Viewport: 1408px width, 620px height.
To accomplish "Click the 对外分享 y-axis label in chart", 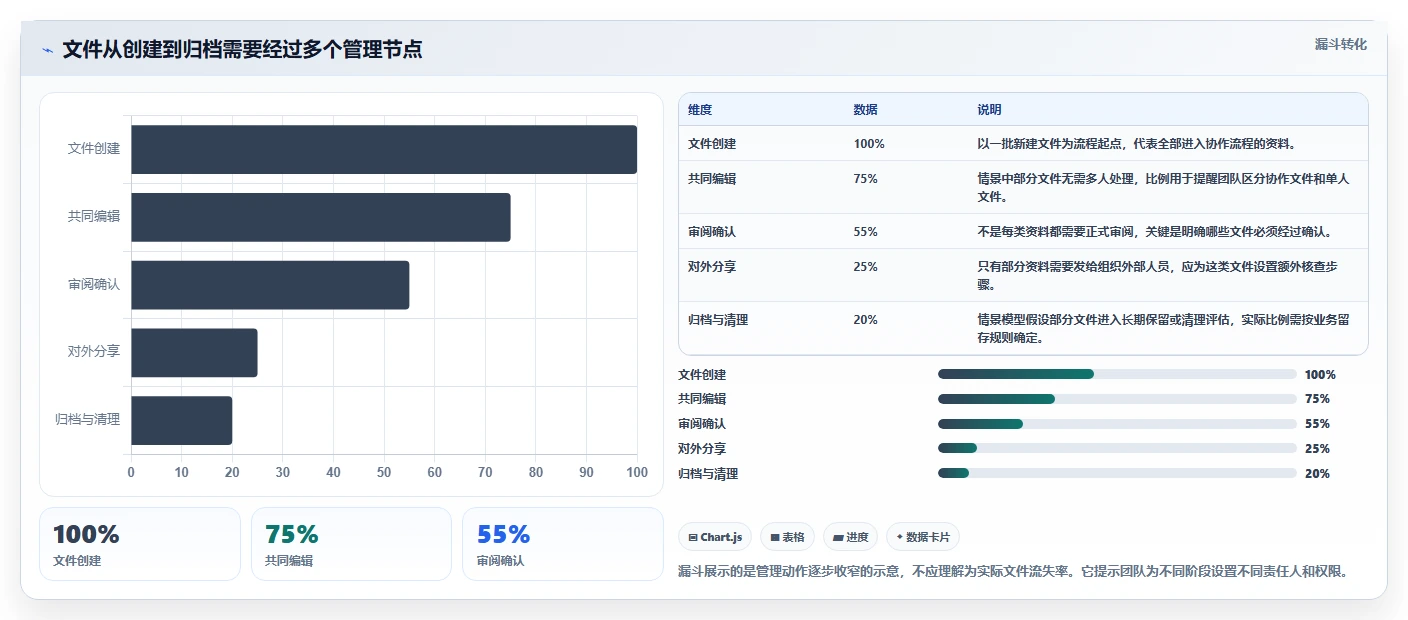I will coord(94,353).
